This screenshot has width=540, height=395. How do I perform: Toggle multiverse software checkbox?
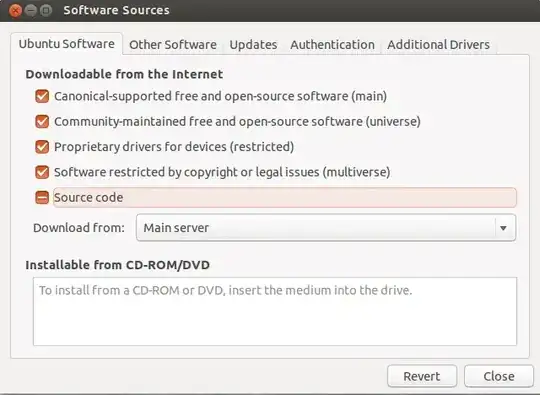coord(42,172)
